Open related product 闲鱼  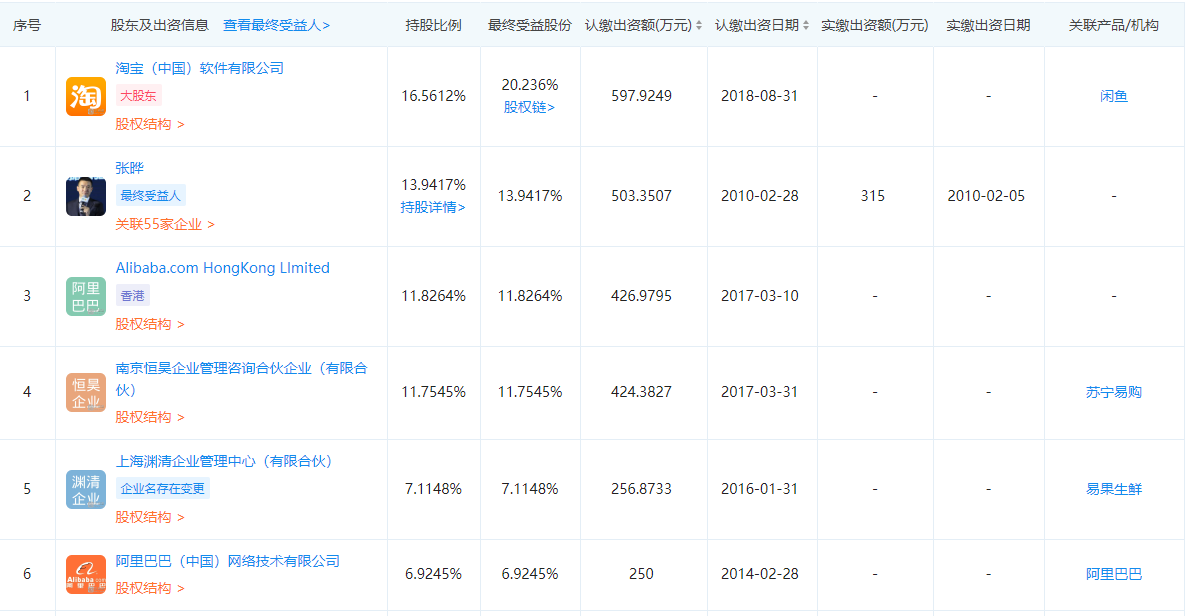coord(1114,96)
